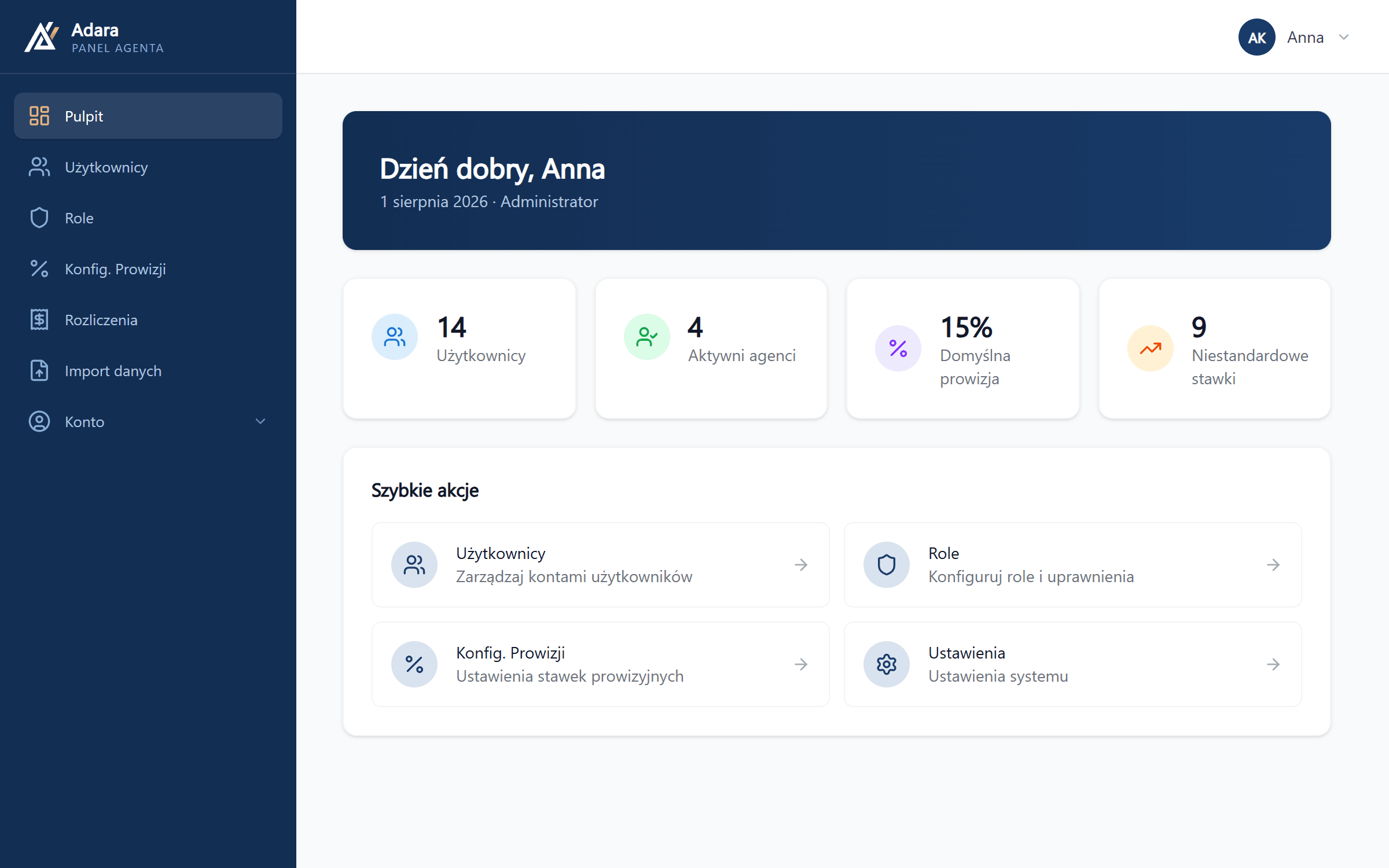The height and width of the screenshot is (868, 1389).
Task: Click the arrow on the Role quick action
Action: pos(1273,565)
